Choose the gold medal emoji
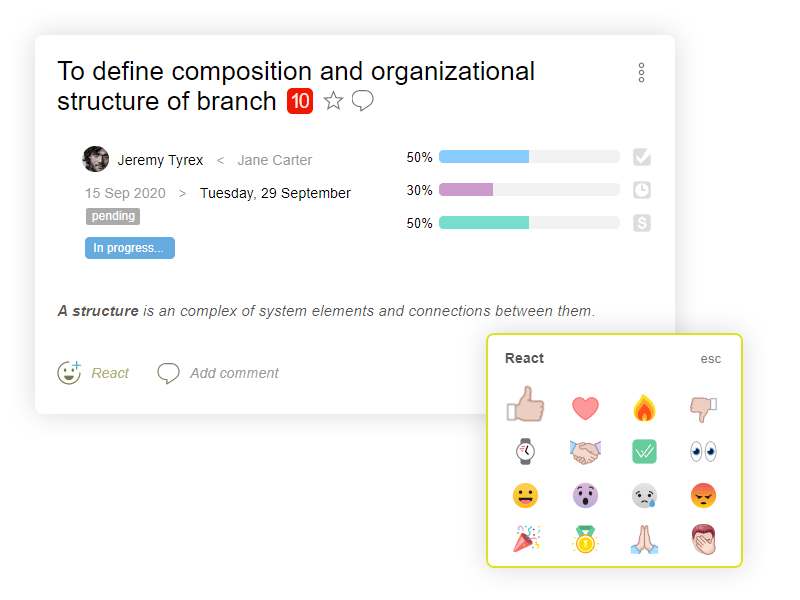The image size is (800, 600). click(x=585, y=540)
